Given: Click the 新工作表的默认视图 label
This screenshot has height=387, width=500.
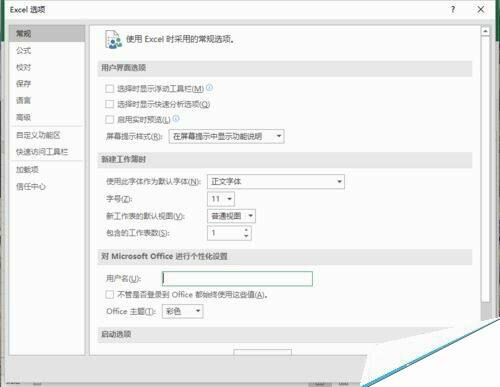Looking at the screenshot, I should pos(145,216).
